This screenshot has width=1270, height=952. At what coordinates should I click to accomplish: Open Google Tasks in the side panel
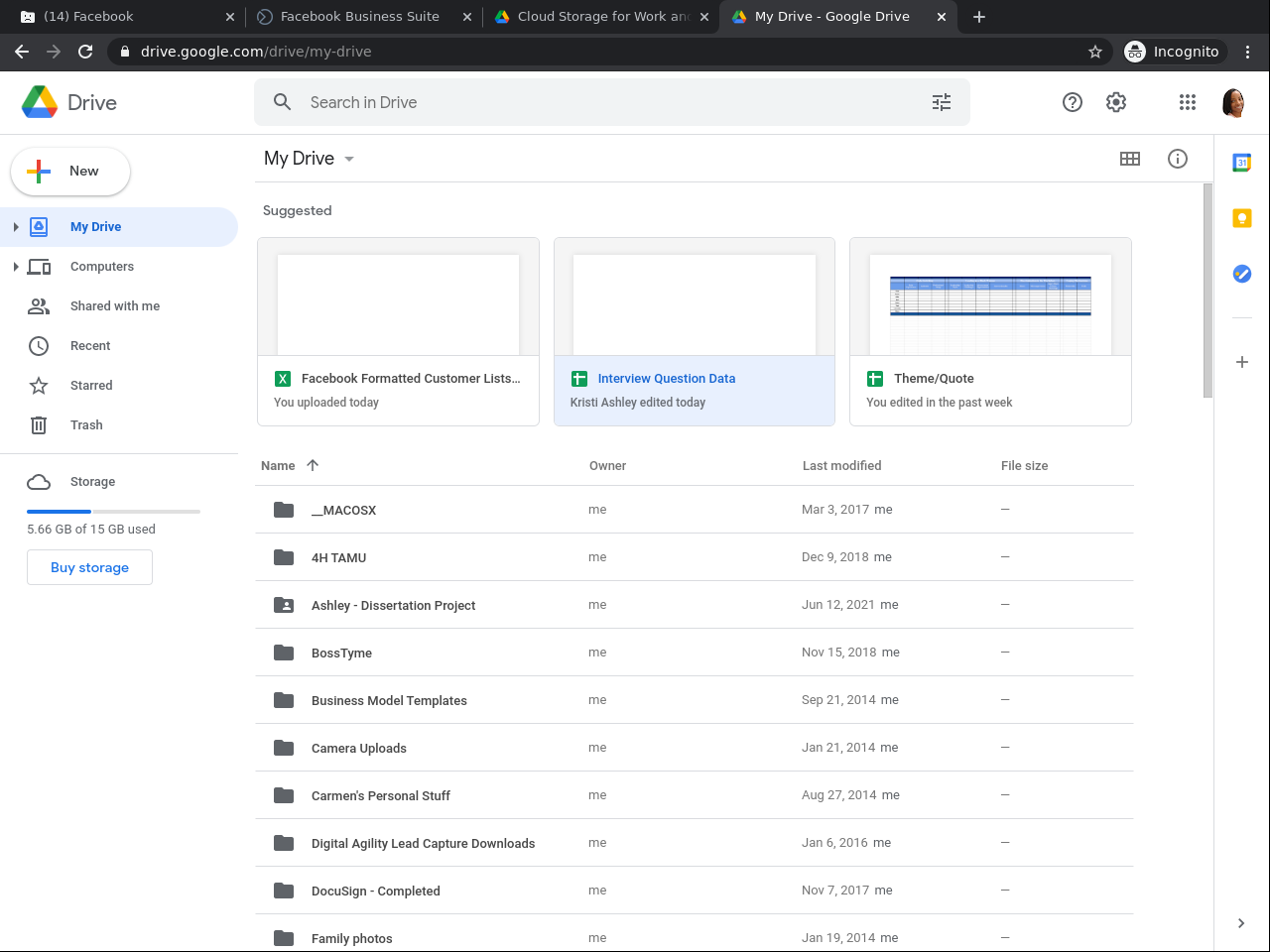1241,274
